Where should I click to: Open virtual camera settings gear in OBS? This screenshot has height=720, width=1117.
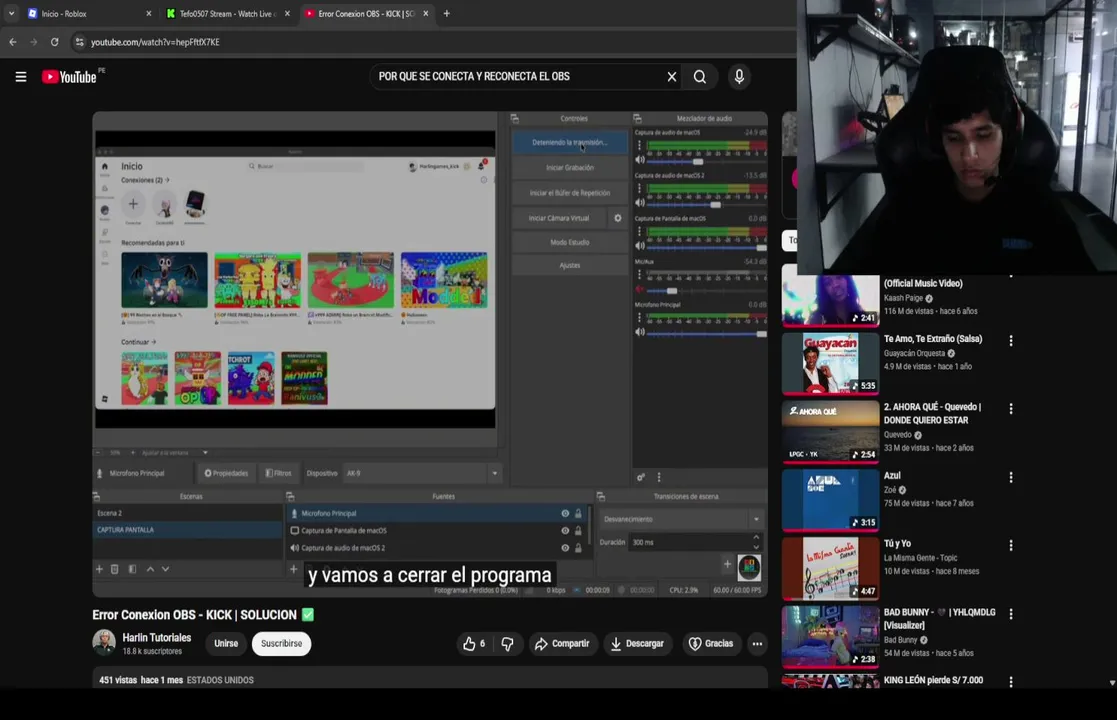(618, 218)
